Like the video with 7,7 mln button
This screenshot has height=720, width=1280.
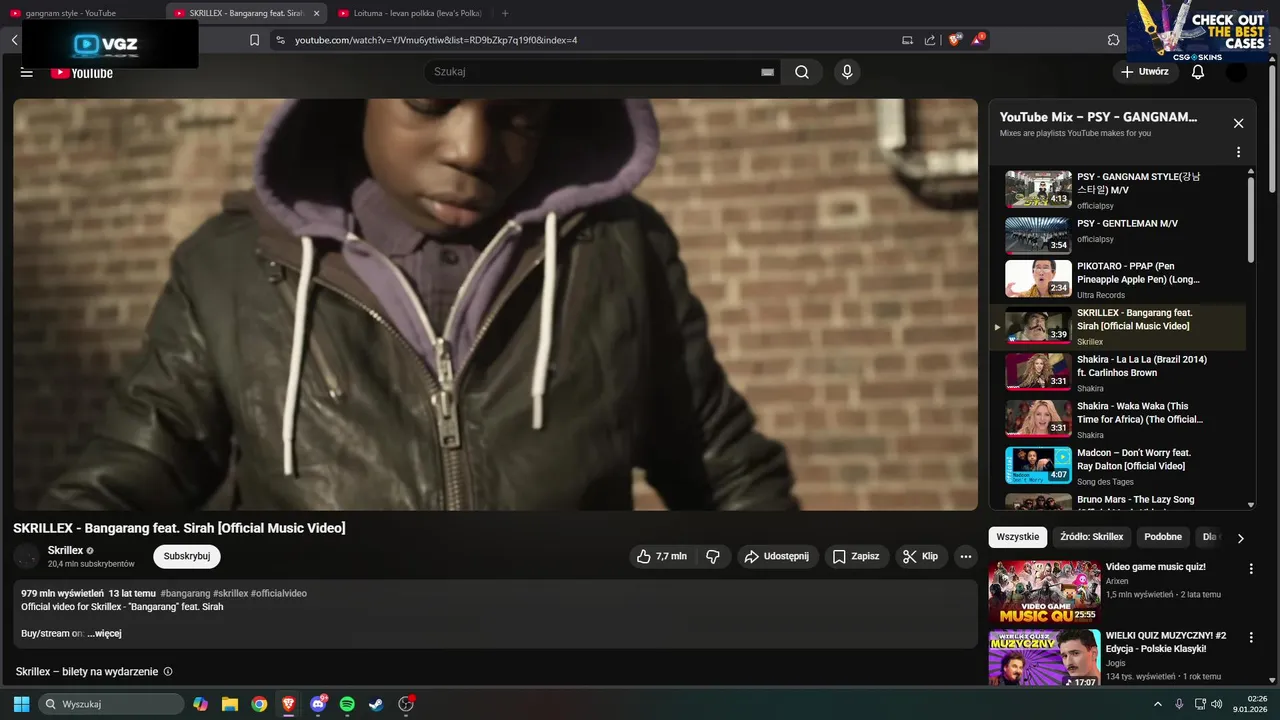[x=662, y=556]
